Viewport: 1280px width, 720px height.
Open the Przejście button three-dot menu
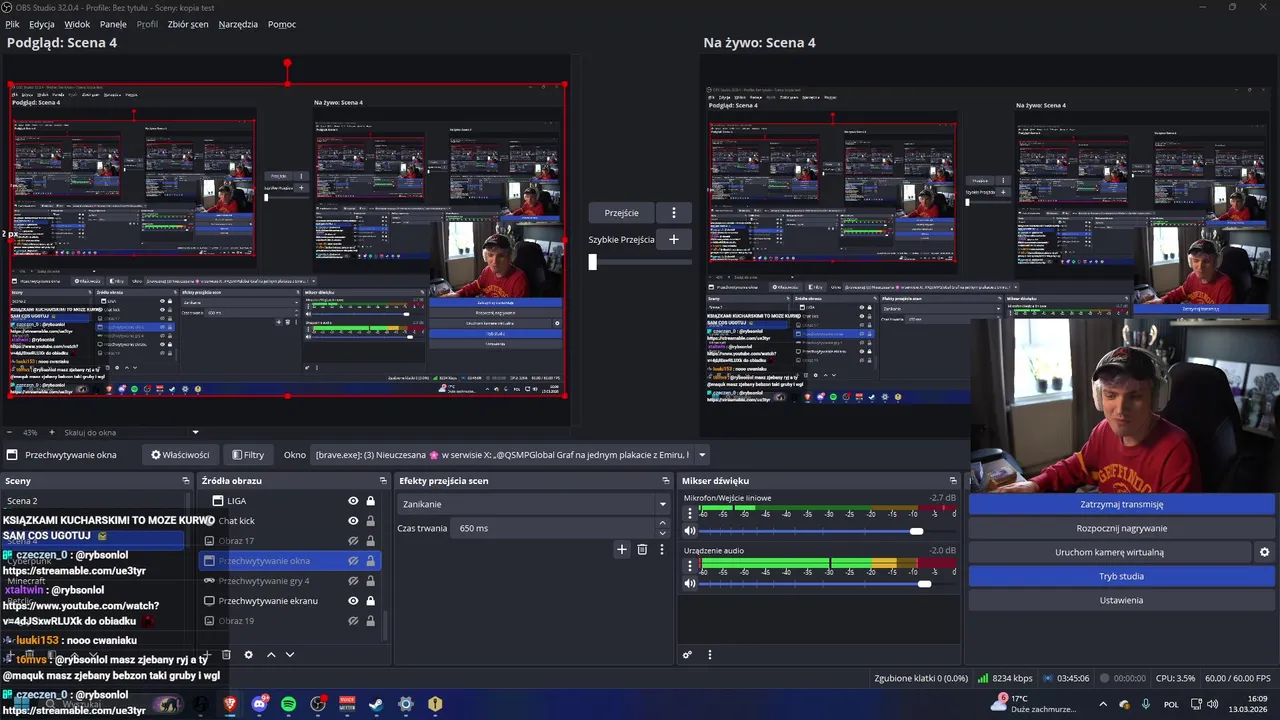coord(674,213)
